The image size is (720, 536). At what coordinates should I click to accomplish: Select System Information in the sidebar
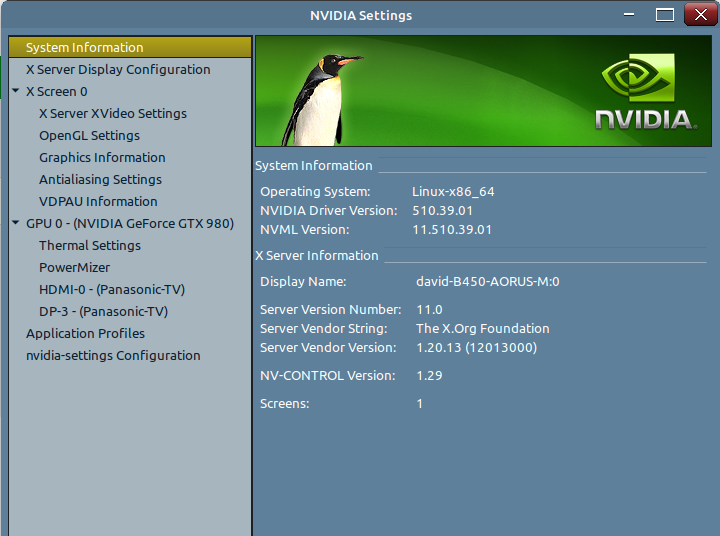click(130, 47)
